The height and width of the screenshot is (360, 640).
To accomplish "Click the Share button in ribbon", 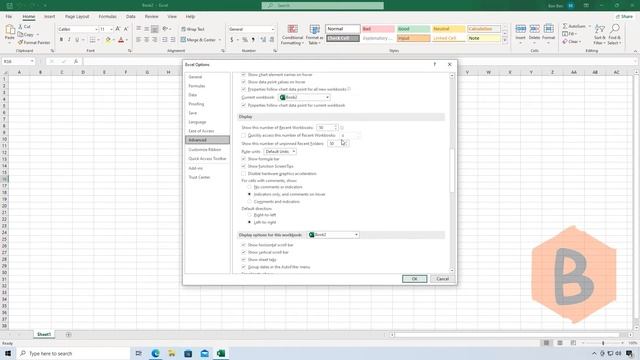I will (624, 16).
